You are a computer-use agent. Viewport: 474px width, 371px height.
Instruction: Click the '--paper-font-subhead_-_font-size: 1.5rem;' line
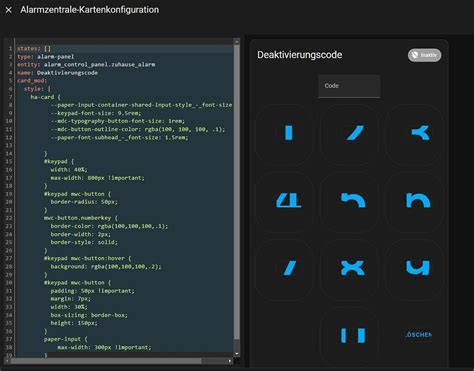pyautogui.click(x=119, y=137)
